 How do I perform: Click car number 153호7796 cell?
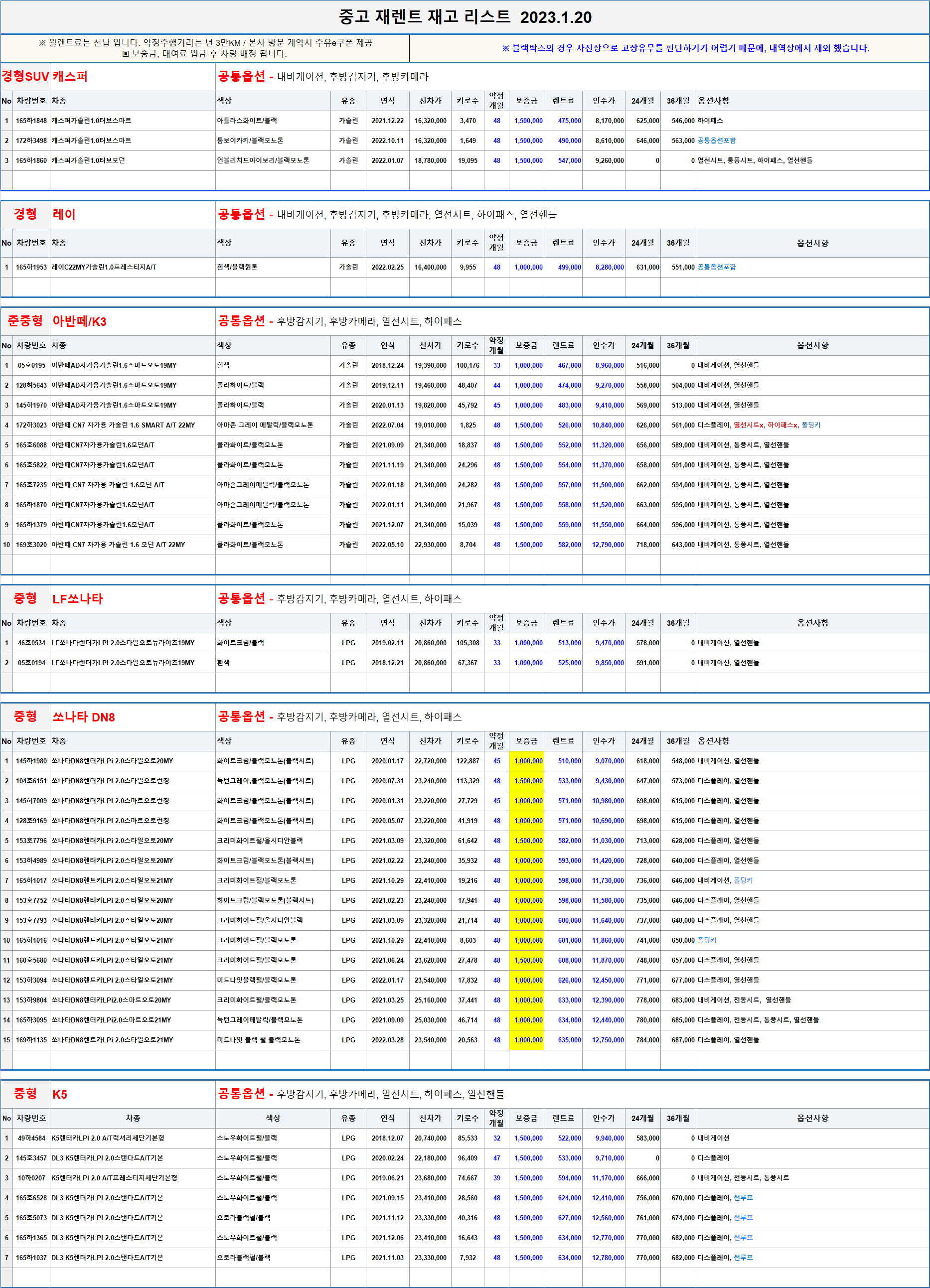(31, 841)
